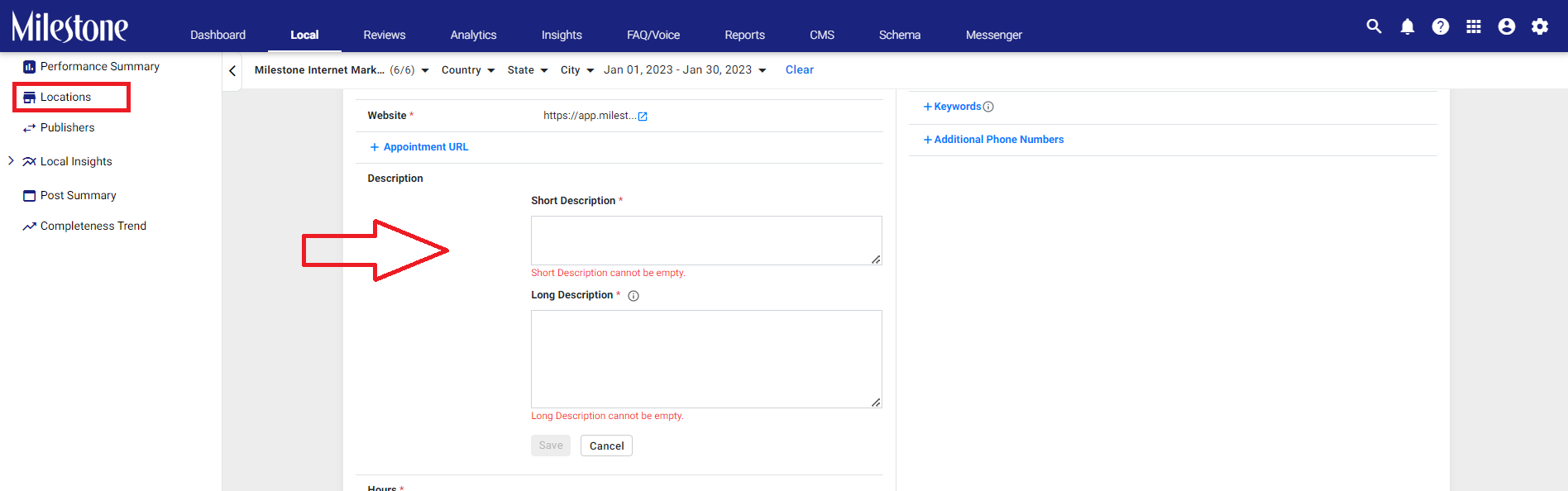Click plus icon beside Appointment URL
The height and width of the screenshot is (491, 1568).
tap(375, 147)
